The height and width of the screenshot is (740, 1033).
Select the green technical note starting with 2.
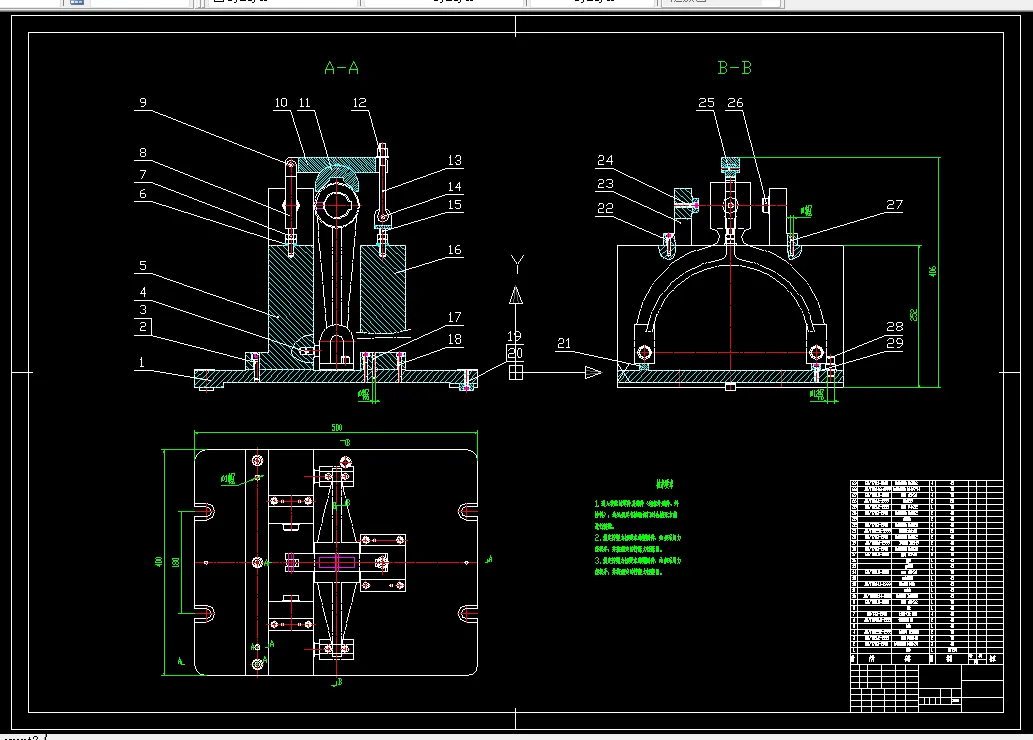638,543
